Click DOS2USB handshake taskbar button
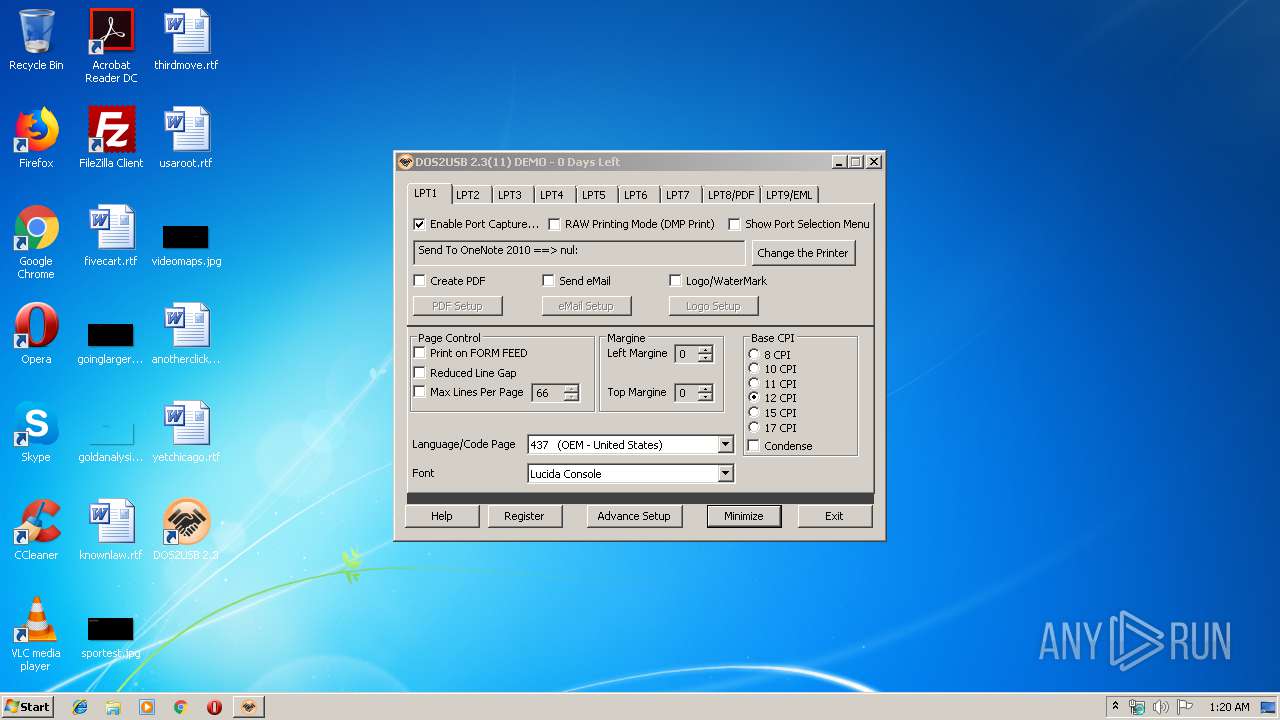 [248, 707]
